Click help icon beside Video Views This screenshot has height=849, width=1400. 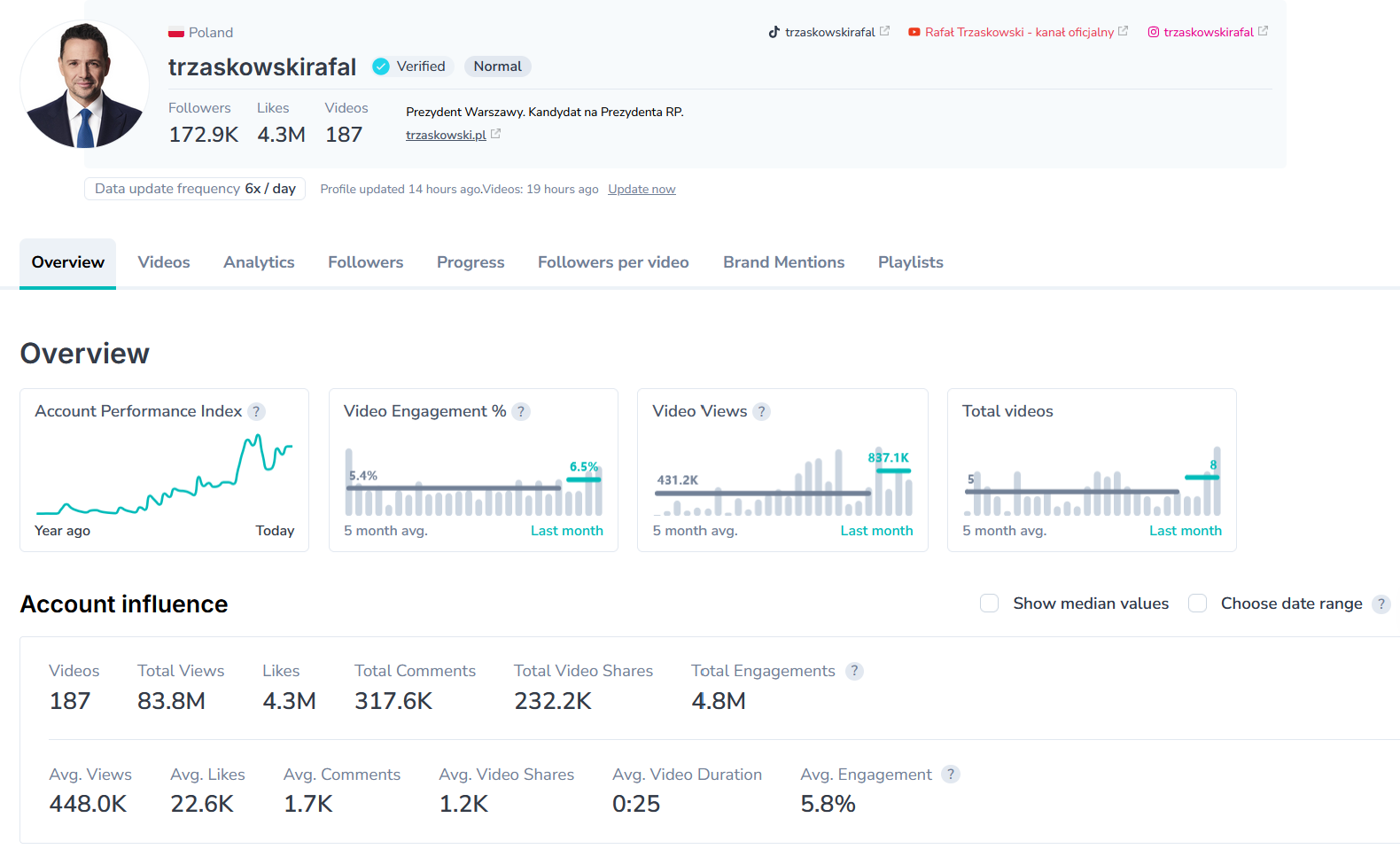[x=761, y=411]
